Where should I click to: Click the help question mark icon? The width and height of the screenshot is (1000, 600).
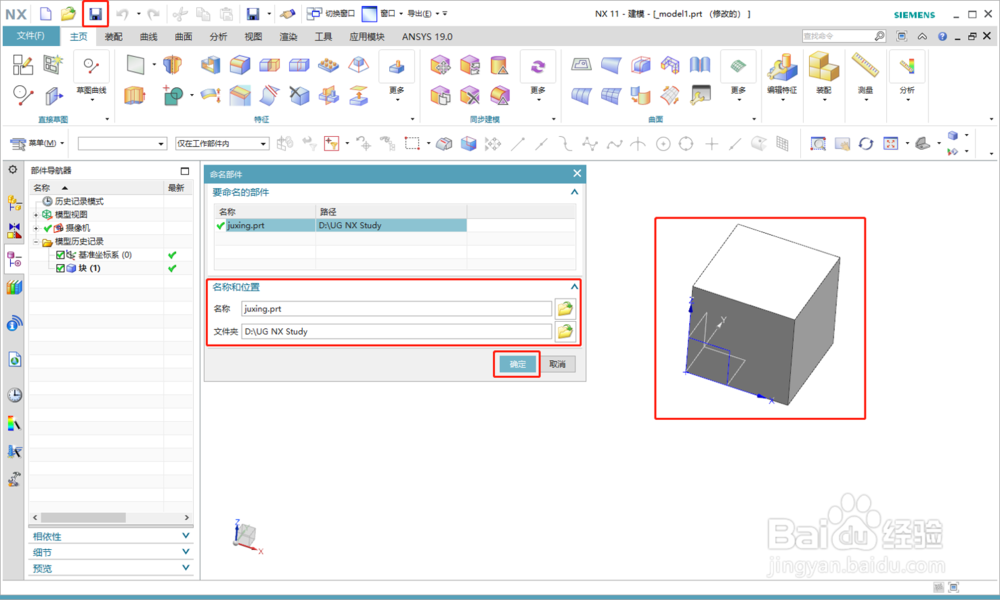(x=942, y=36)
